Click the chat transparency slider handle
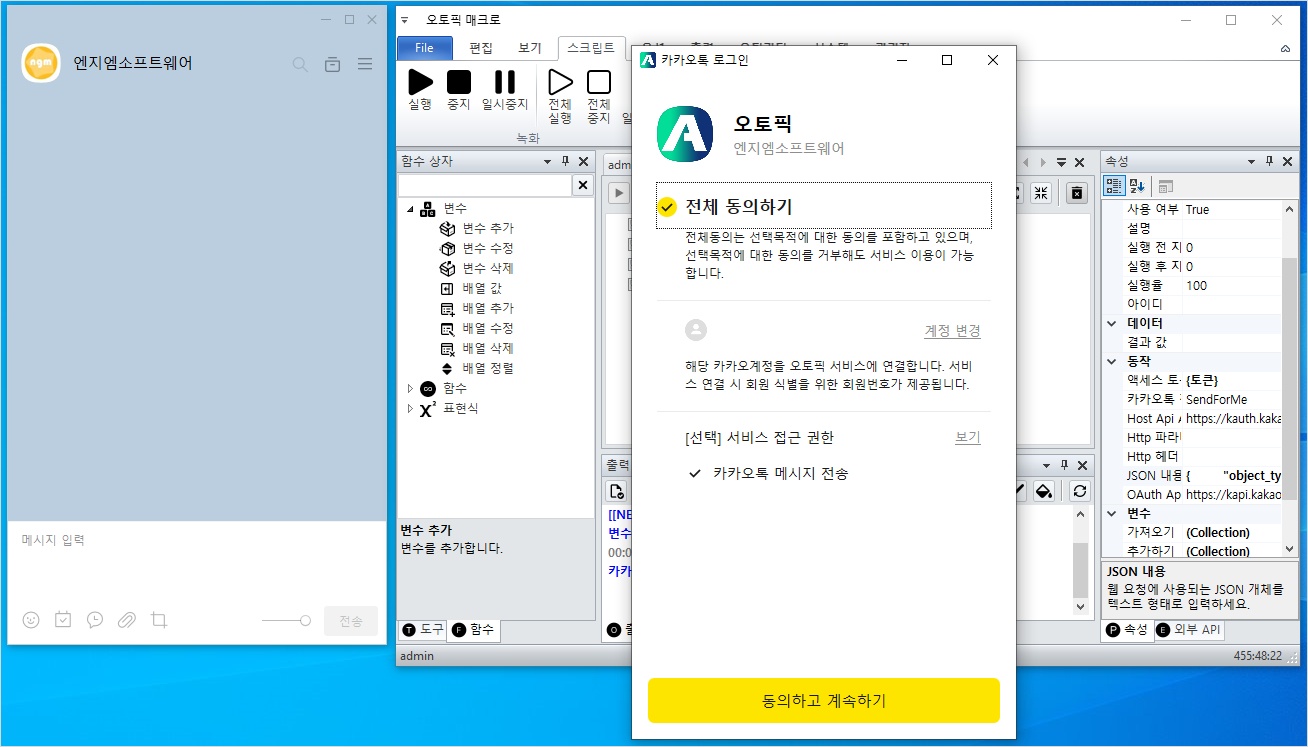This screenshot has width=1308, height=747. click(305, 621)
